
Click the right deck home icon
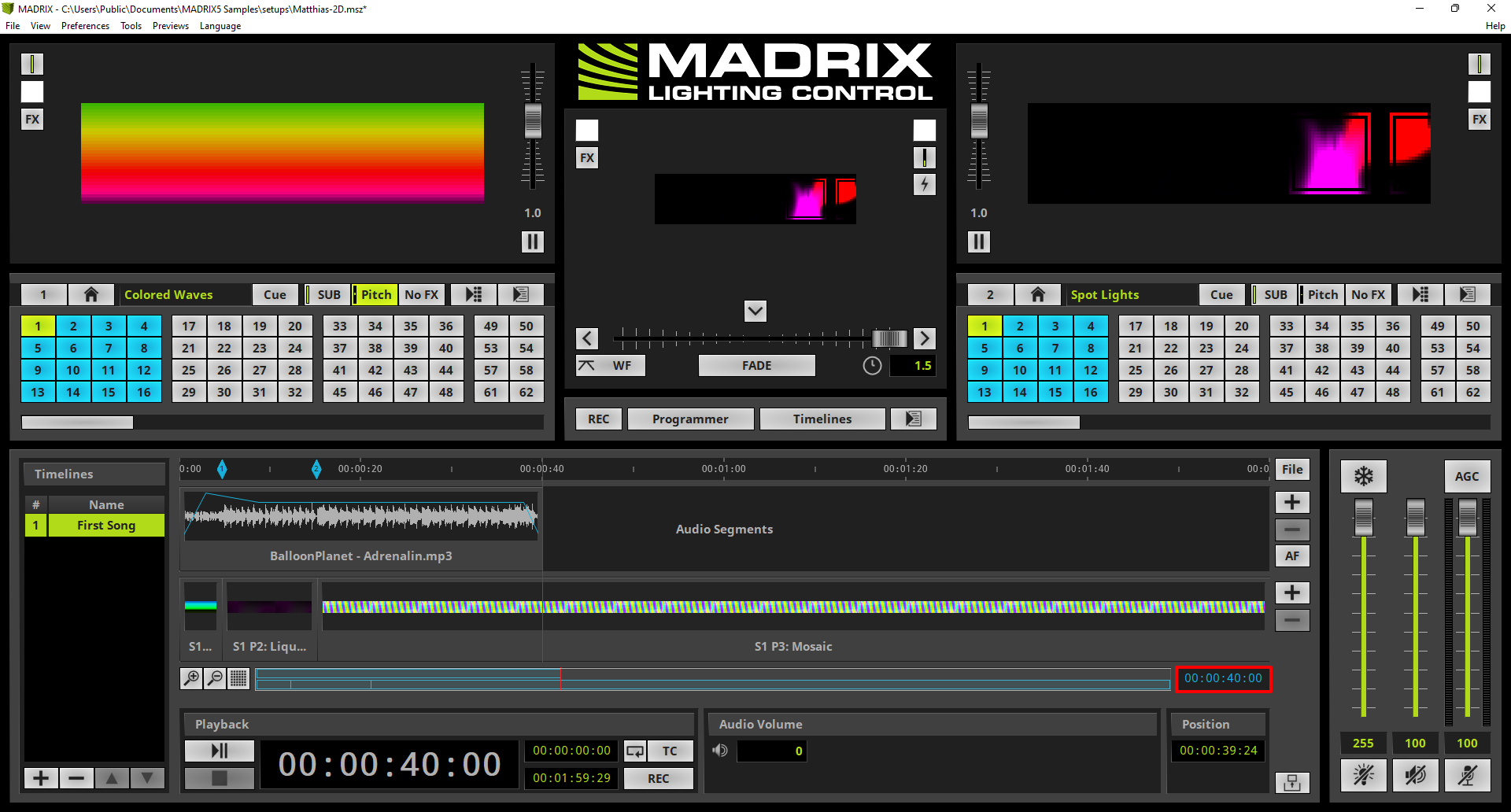[x=1038, y=294]
